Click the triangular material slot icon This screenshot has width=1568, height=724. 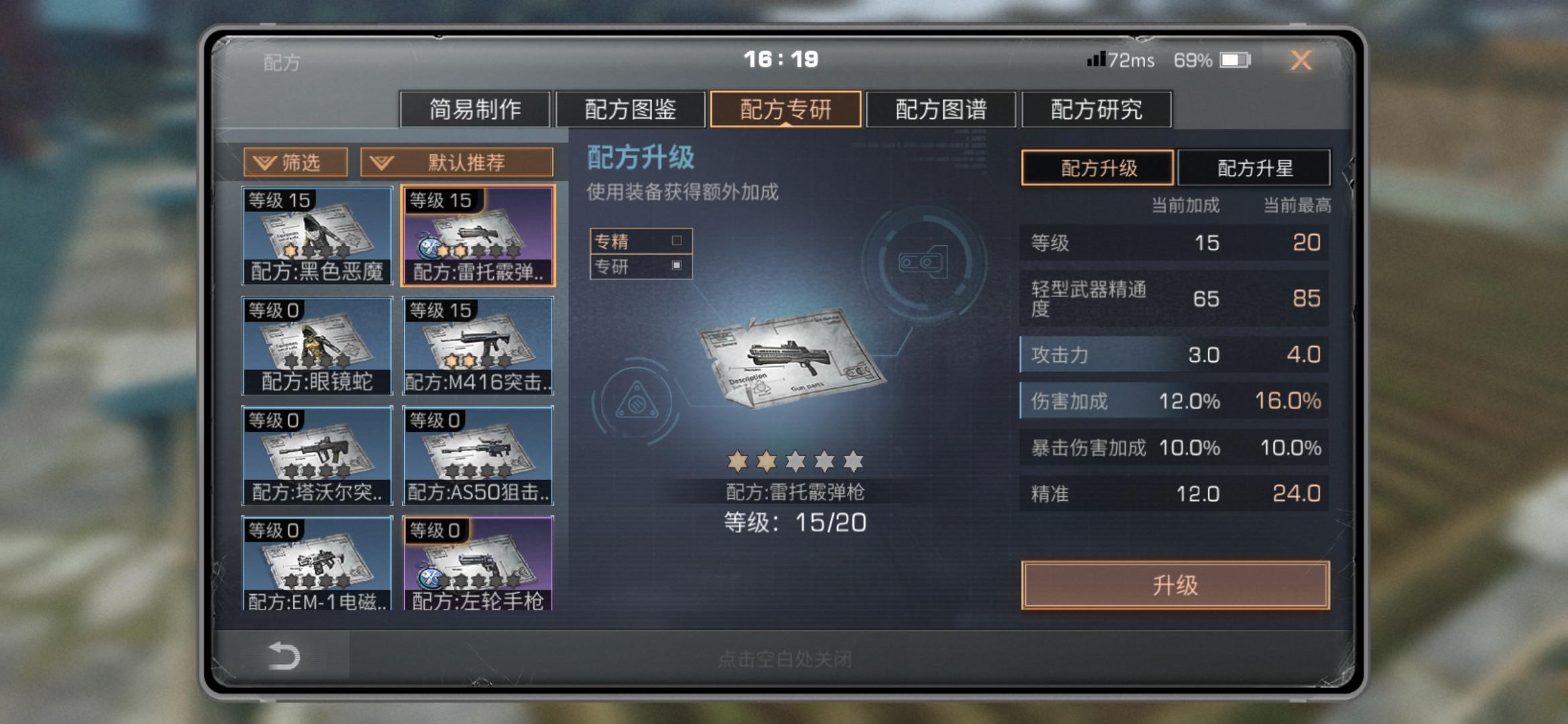(637, 402)
